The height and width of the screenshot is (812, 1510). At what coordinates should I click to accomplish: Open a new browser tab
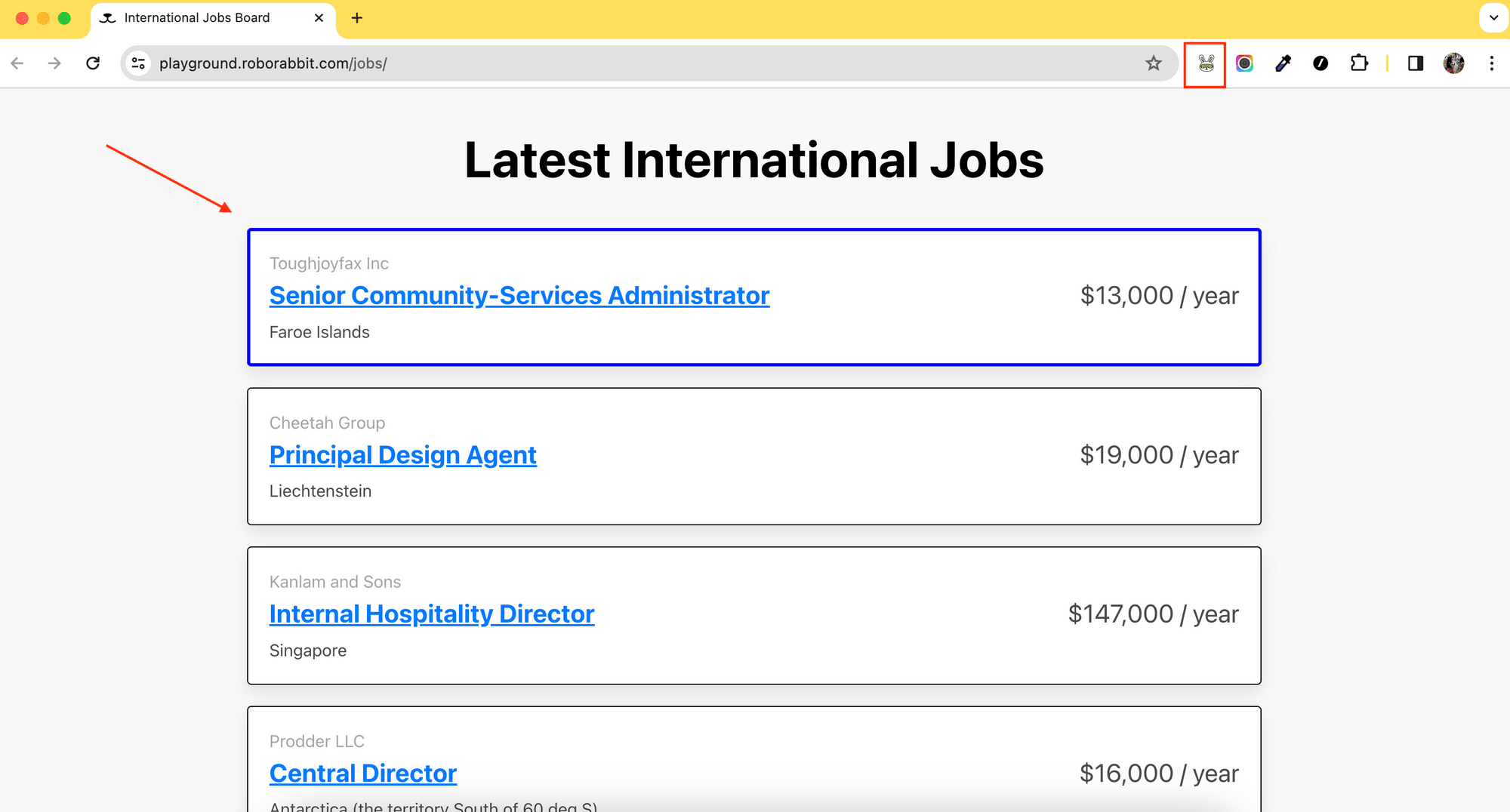point(357,17)
